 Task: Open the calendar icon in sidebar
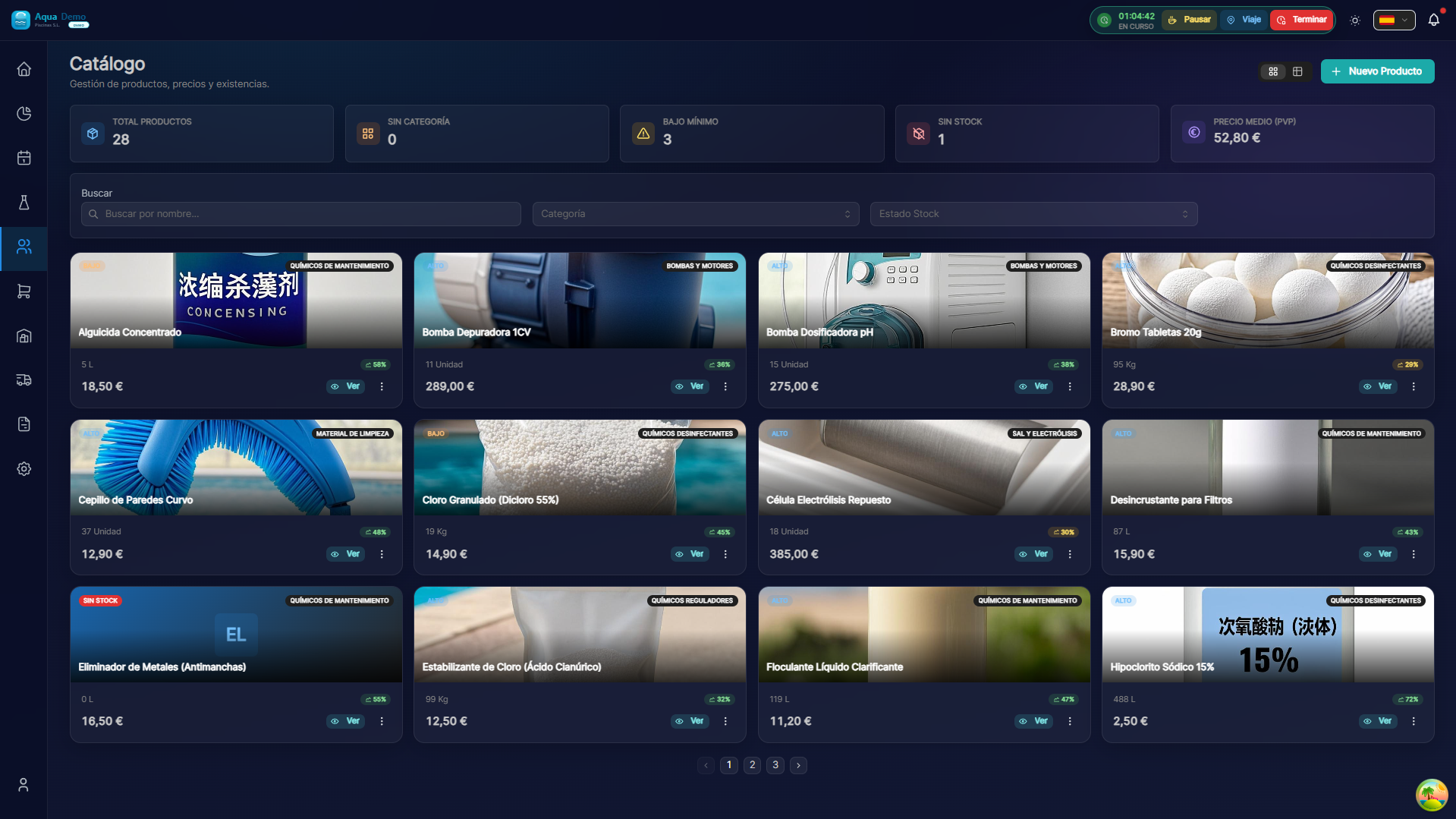(x=24, y=158)
